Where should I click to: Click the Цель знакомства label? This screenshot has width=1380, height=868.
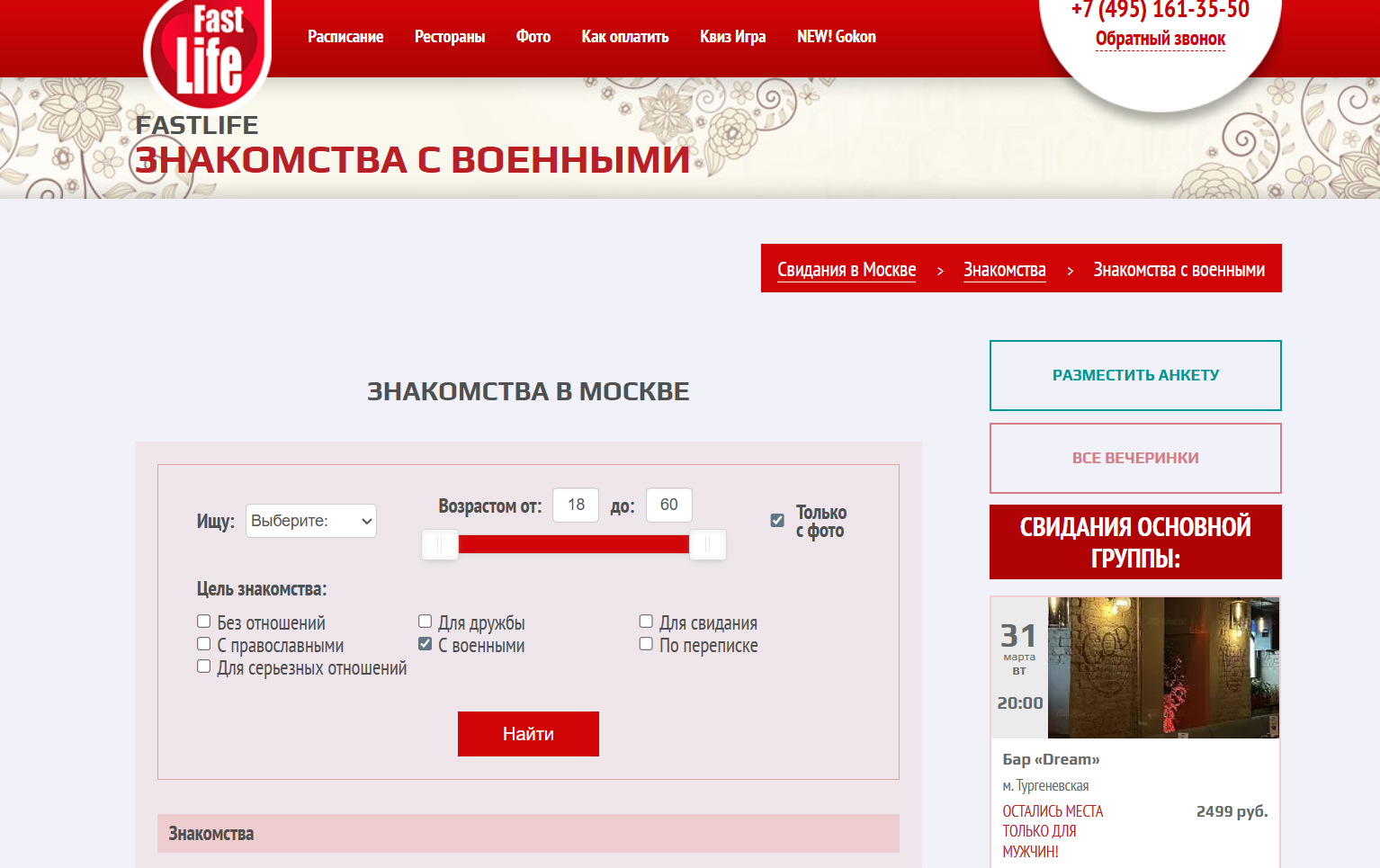pyautogui.click(x=262, y=589)
